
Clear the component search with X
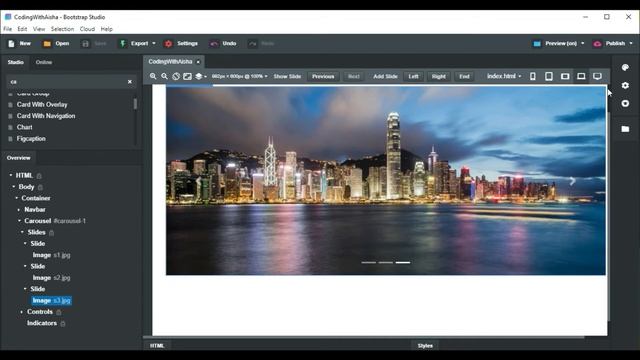click(x=130, y=82)
